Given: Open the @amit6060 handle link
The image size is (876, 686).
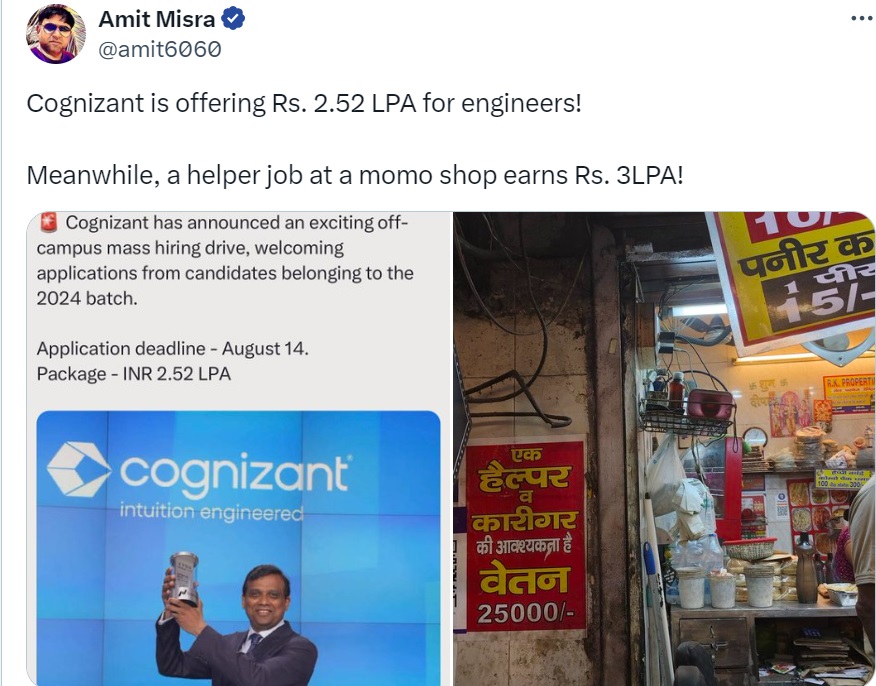Looking at the screenshot, I should click(x=160, y=50).
